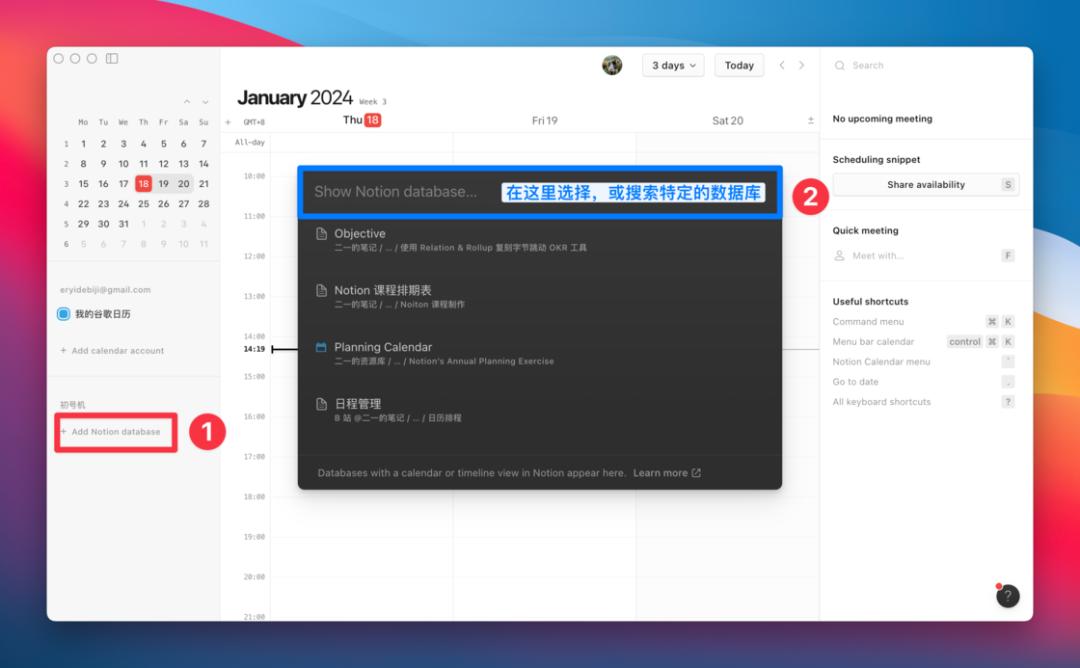Select Notion 课程排期表 database
1080x668 pixels.
pyautogui.click(x=540, y=296)
